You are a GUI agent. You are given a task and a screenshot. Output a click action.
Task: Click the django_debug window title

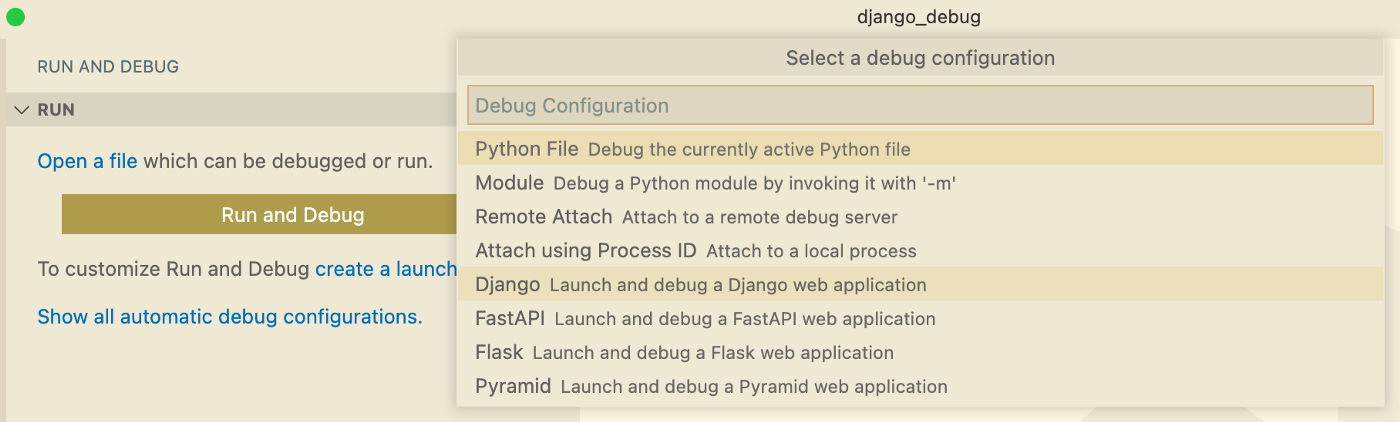click(919, 17)
